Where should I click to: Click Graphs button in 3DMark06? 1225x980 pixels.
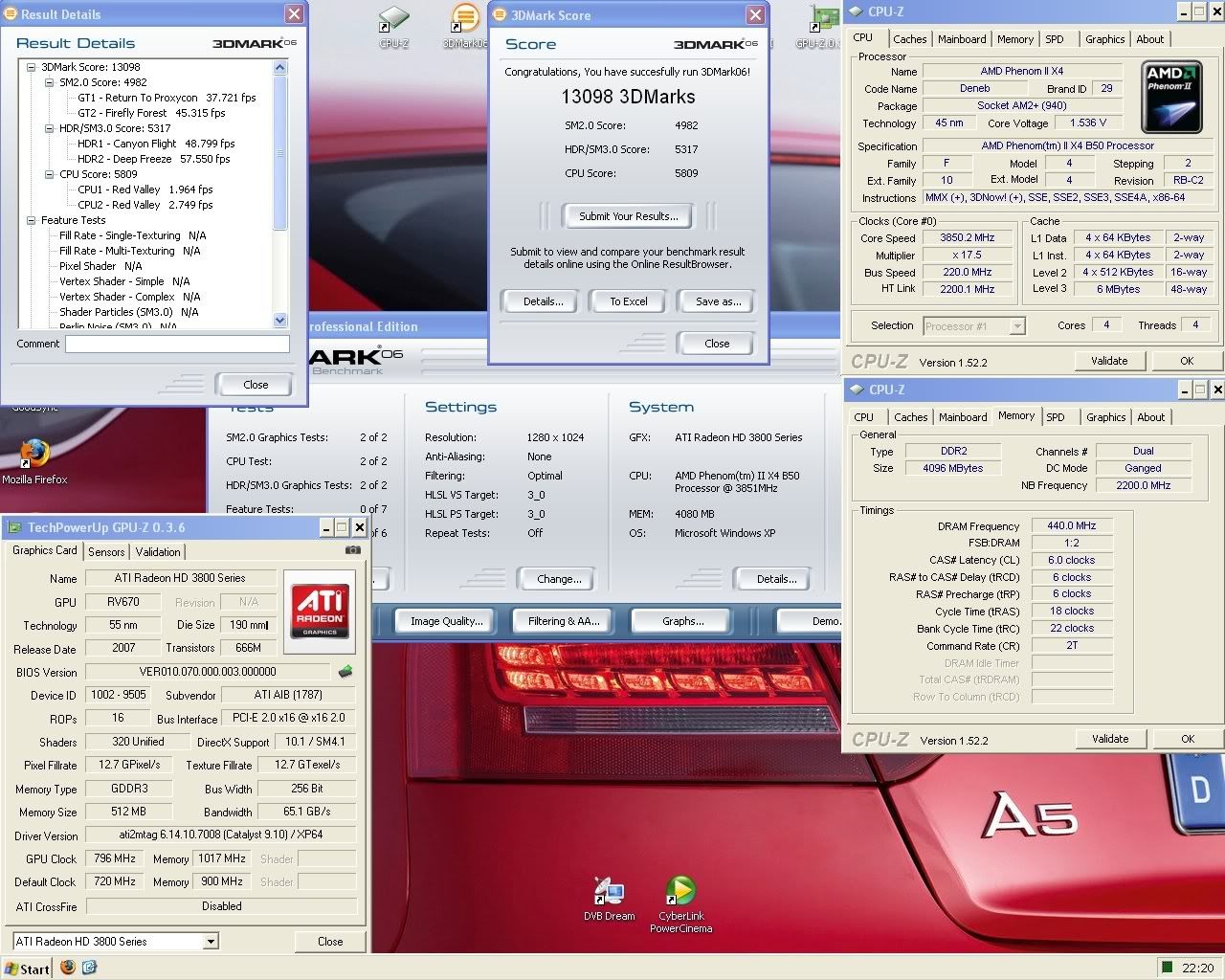coord(682,621)
